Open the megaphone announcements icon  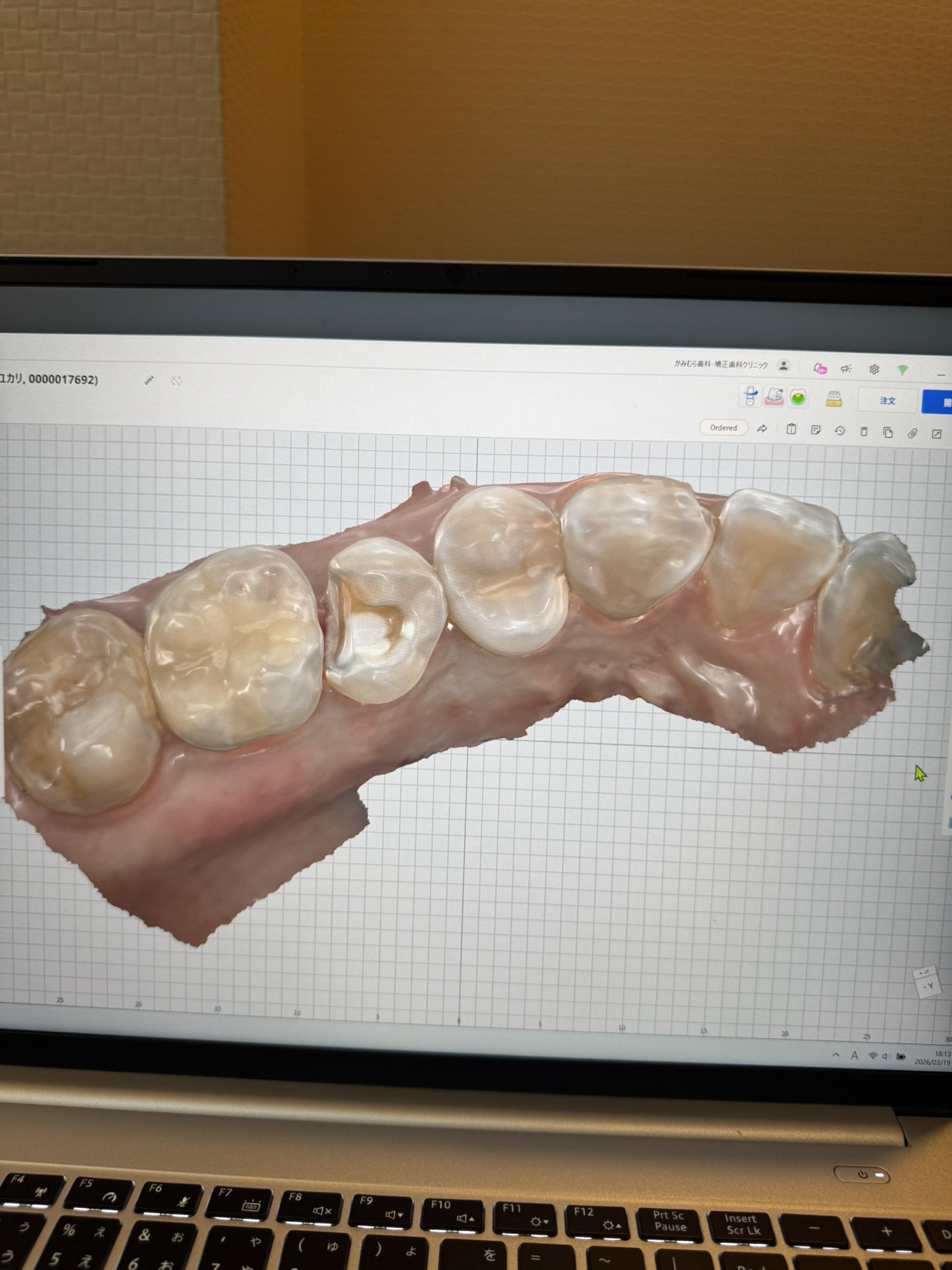click(x=846, y=368)
